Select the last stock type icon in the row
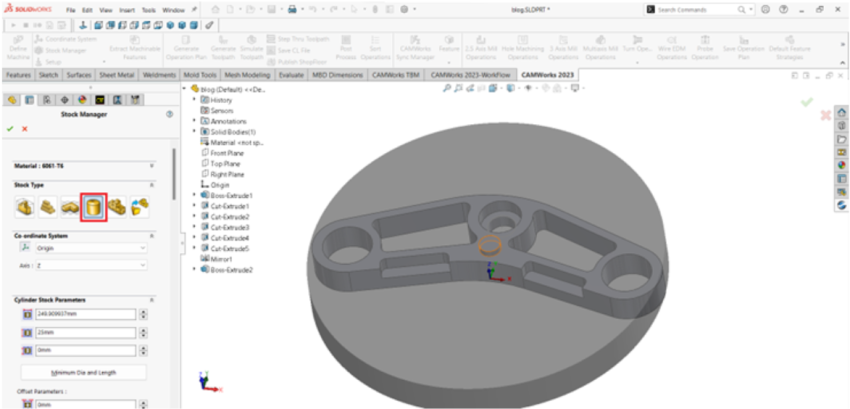Viewport: 850px width, 409px height. pyautogui.click(x=141, y=206)
